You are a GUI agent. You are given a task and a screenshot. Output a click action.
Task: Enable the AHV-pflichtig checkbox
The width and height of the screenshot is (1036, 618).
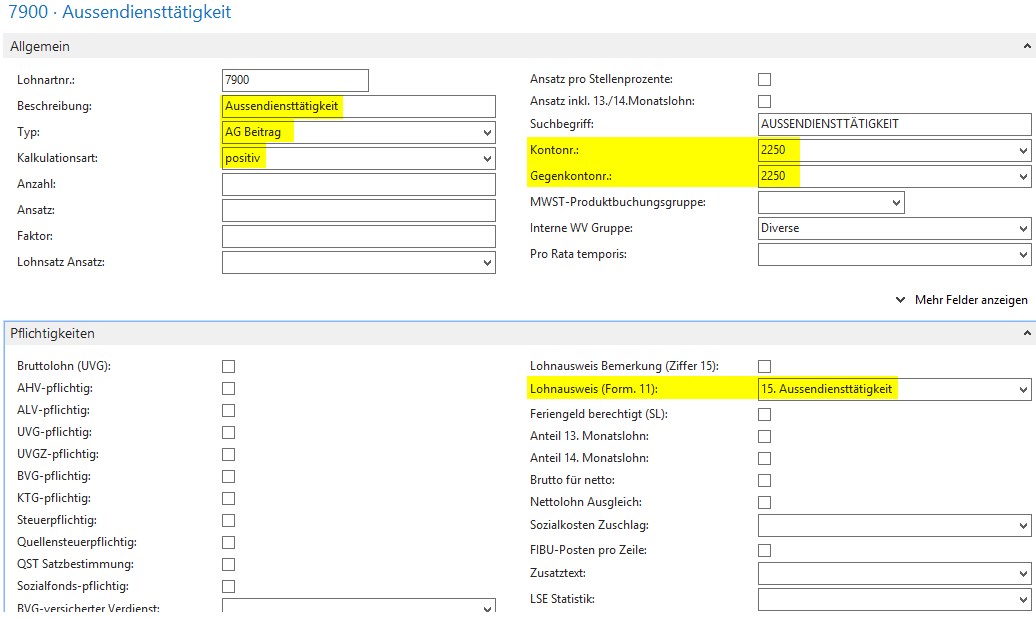(229, 389)
